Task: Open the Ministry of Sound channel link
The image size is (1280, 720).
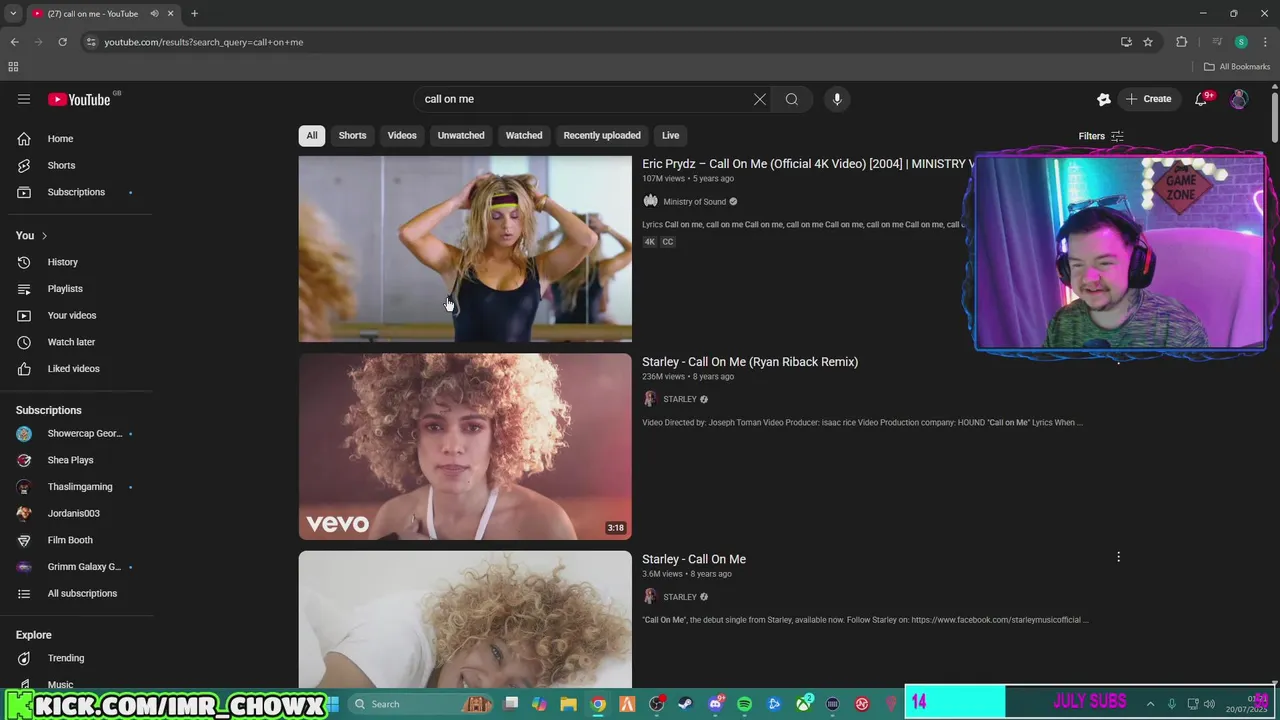Action: coord(694,201)
